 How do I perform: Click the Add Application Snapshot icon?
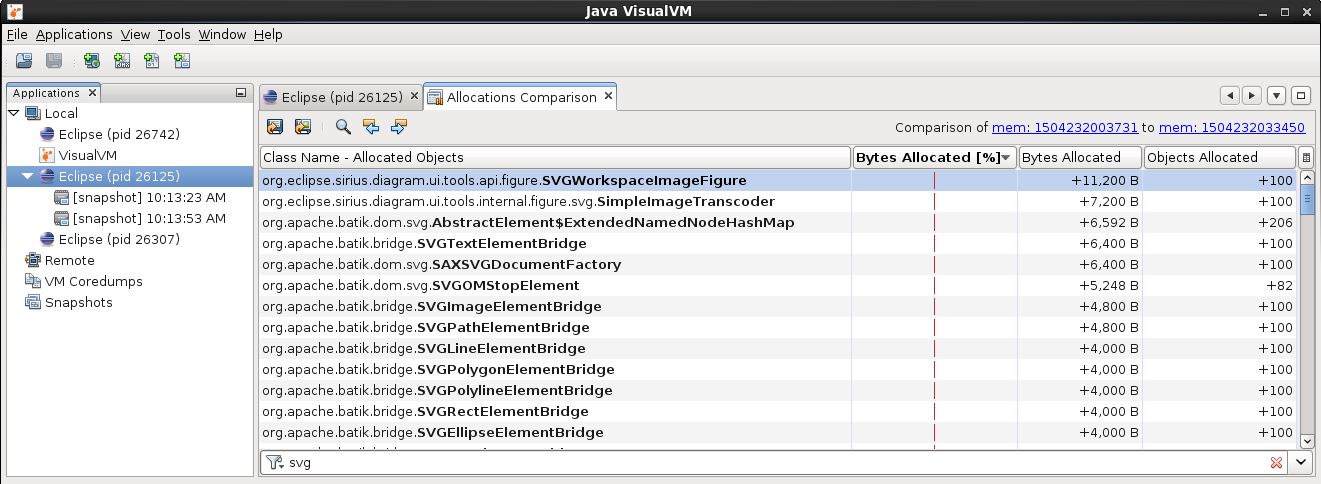(182, 61)
